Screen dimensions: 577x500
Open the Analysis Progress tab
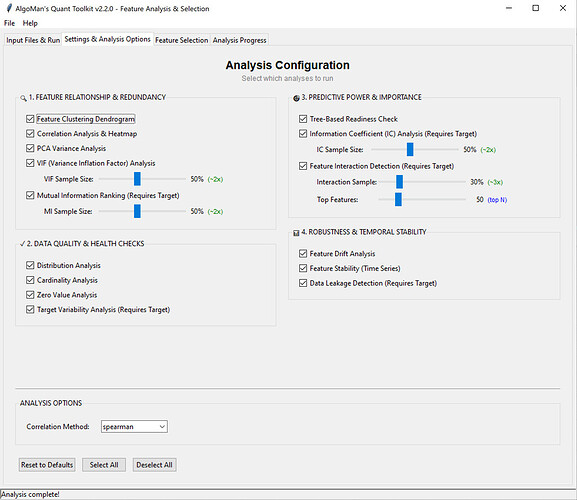240,40
